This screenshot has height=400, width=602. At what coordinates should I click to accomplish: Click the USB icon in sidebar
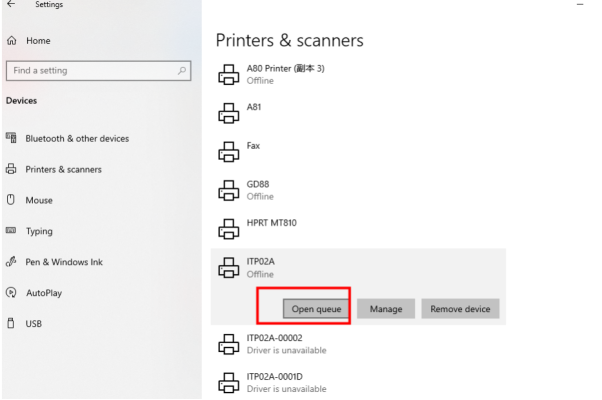[x=11, y=323]
